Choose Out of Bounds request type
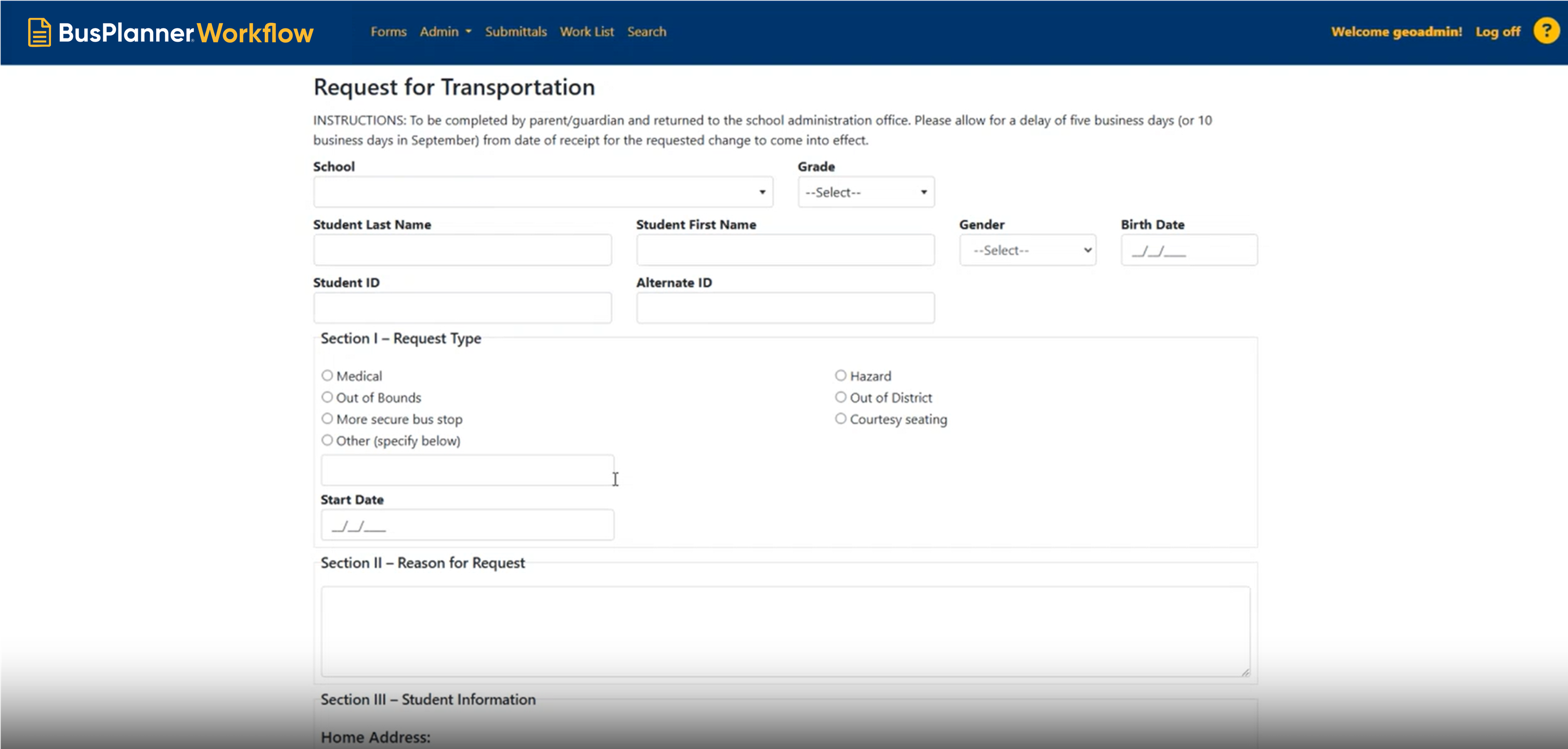Viewport: 1568px width, 749px height. (x=328, y=397)
